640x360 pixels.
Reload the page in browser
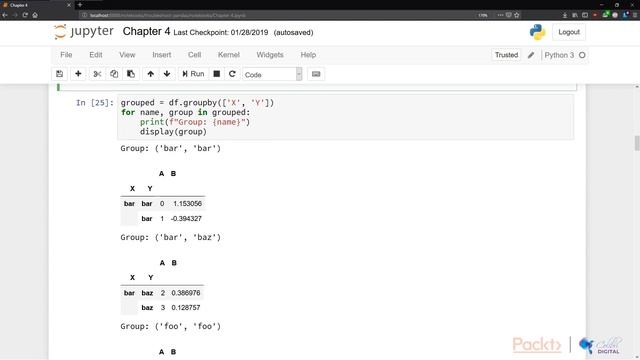pos(25,15)
